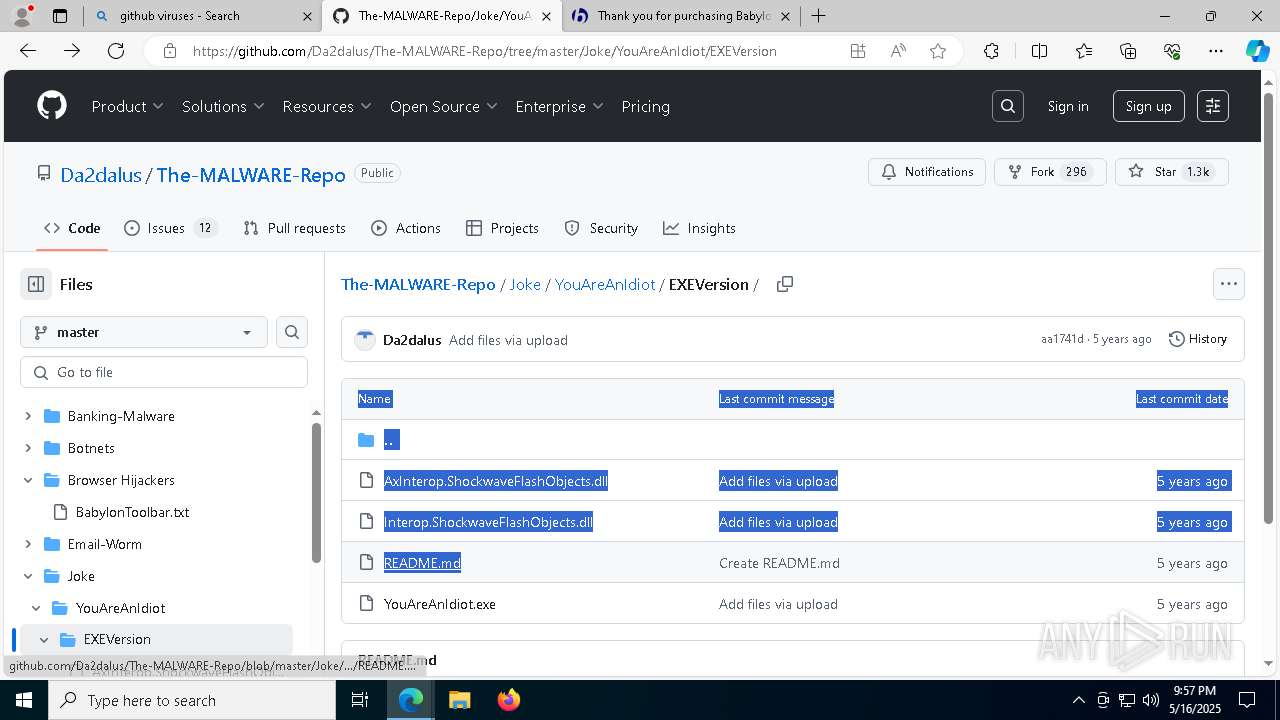Open the Actions tab
1280x720 pixels.
[x=406, y=228]
